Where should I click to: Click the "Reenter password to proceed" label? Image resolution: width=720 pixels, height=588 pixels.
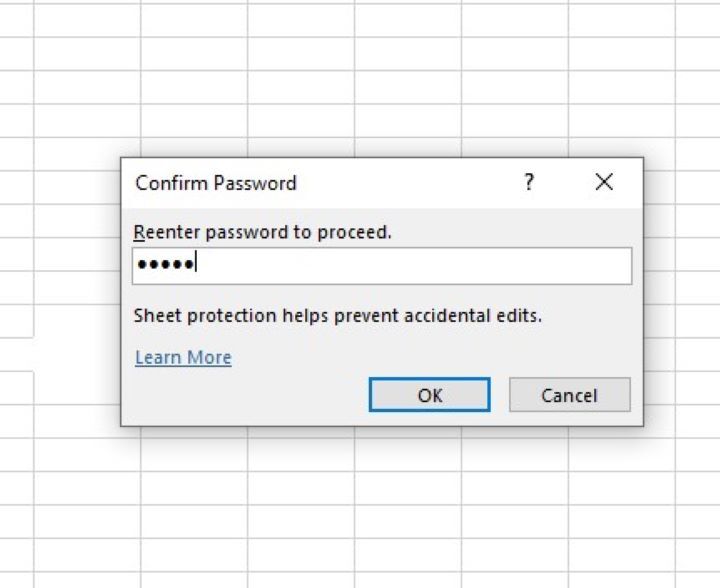point(262,232)
